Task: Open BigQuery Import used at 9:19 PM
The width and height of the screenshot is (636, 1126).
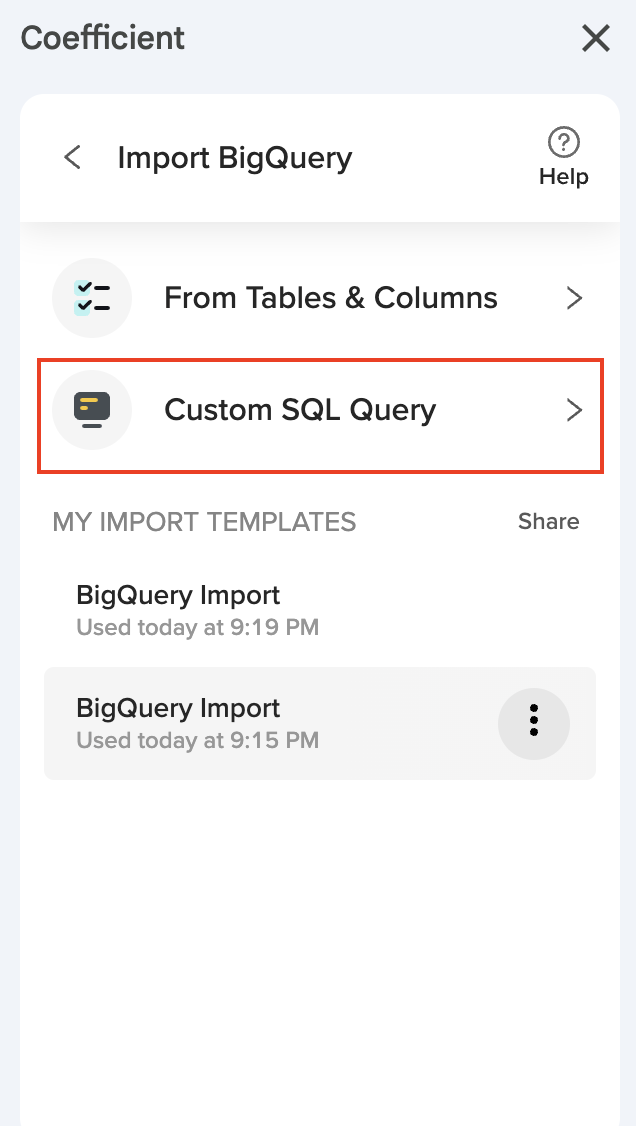Action: (x=178, y=596)
